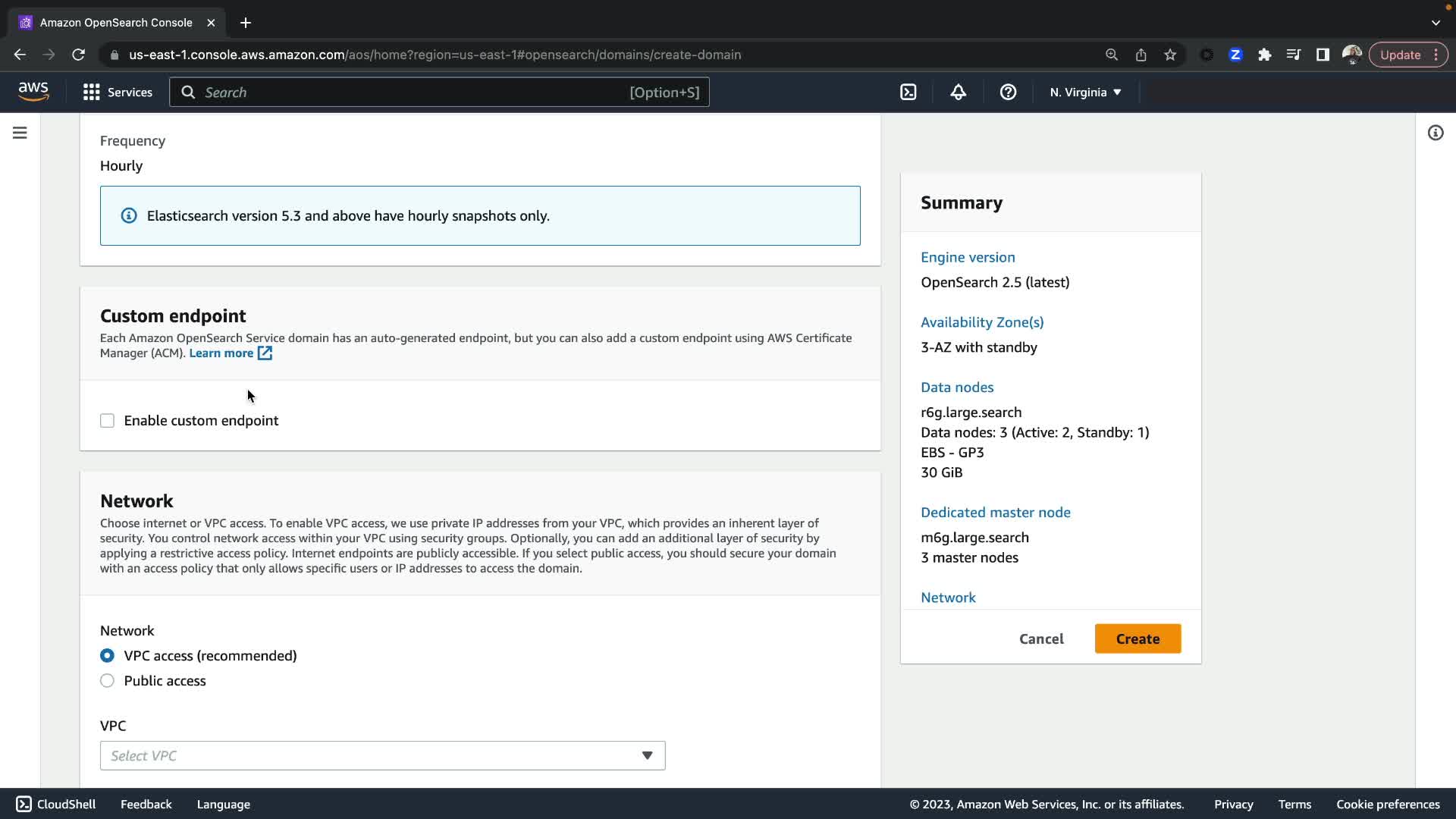
Task: Open the notifications bell
Action: (x=958, y=93)
